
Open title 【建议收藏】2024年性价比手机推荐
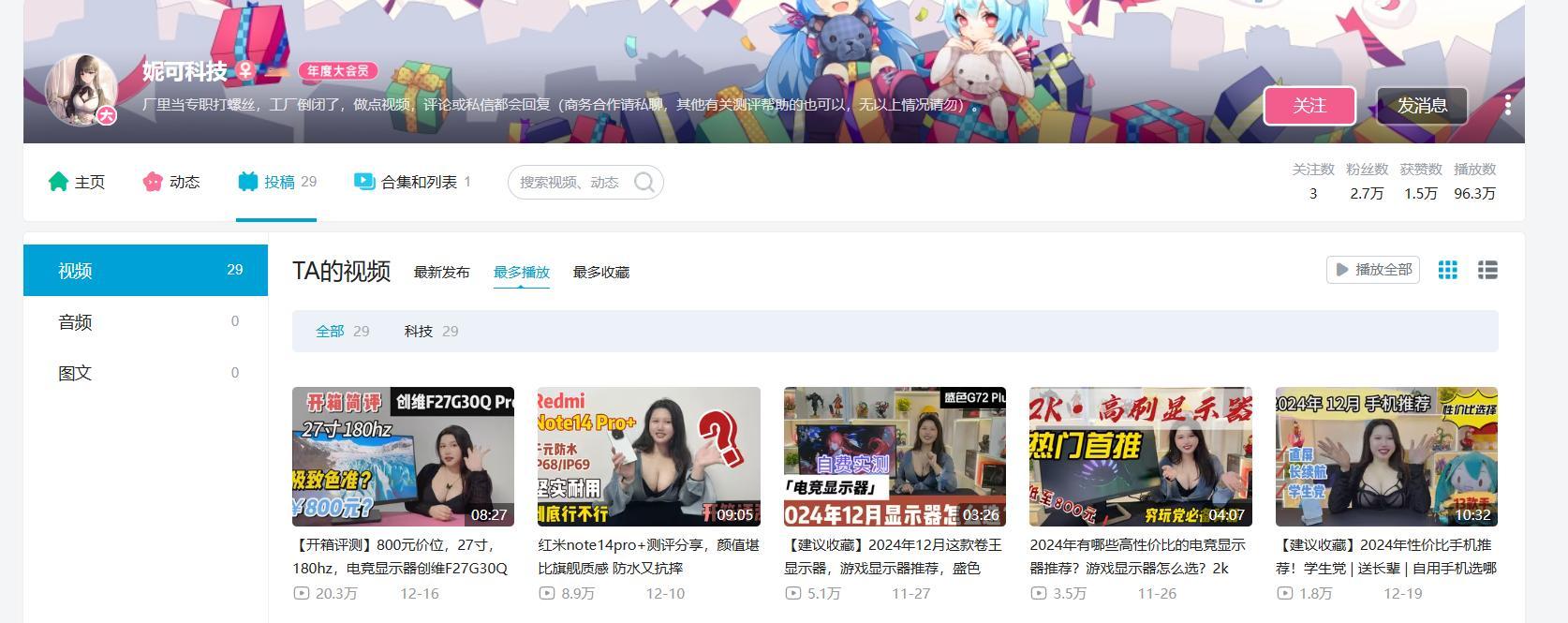click(x=1386, y=556)
